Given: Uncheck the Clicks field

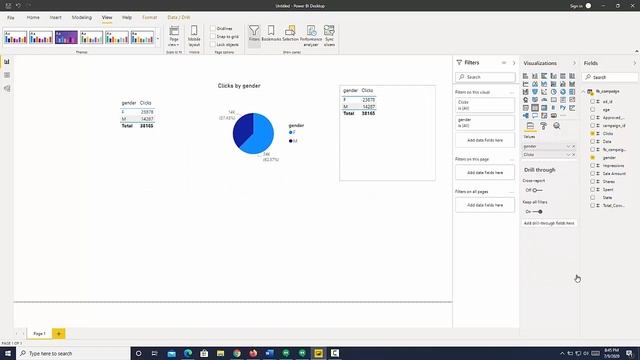Looking at the screenshot, I should pyautogui.click(x=593, y=133).
